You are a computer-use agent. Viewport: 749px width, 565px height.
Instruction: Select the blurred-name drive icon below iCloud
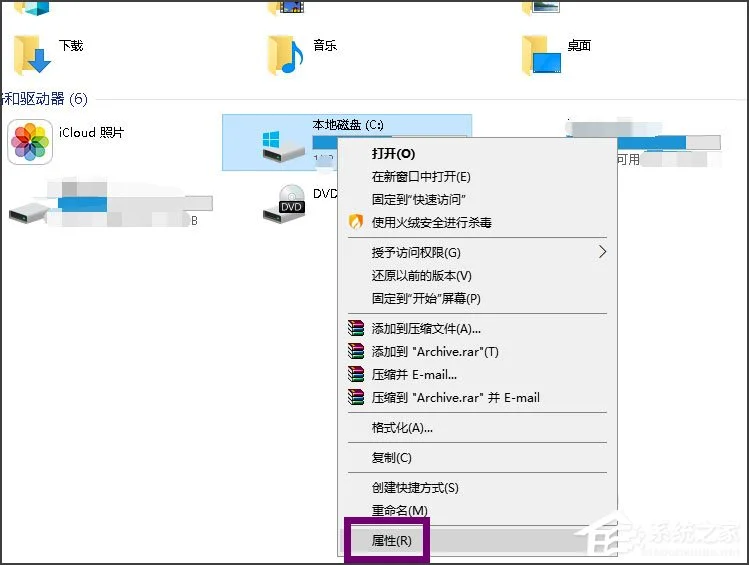pyautogui.click(x=29, y=213)
